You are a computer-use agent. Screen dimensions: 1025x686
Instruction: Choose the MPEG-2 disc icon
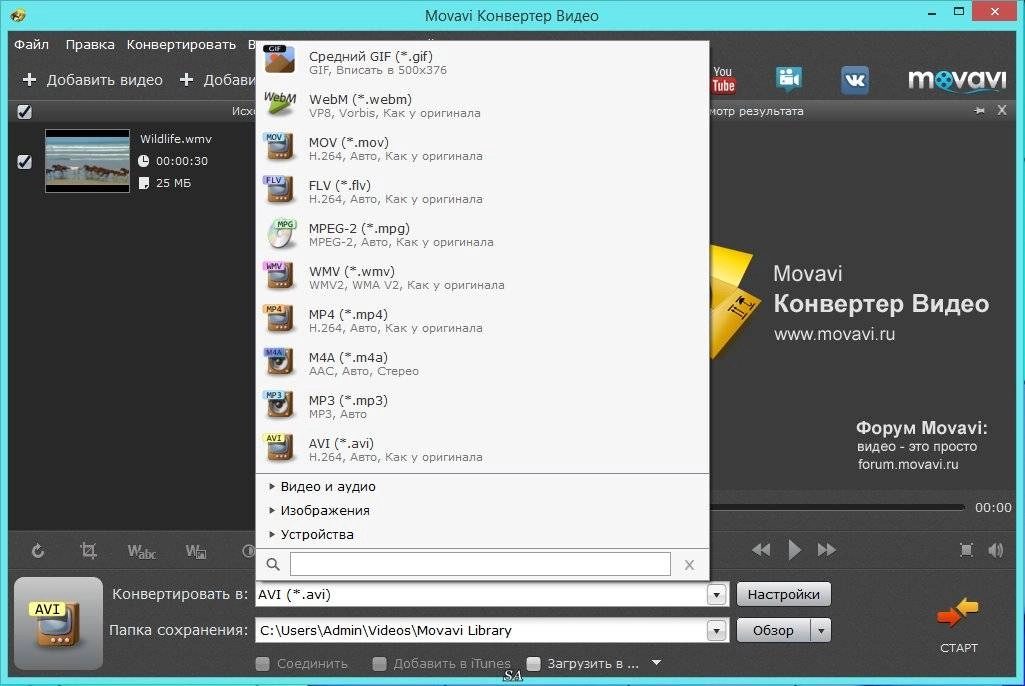coord(282,233)
